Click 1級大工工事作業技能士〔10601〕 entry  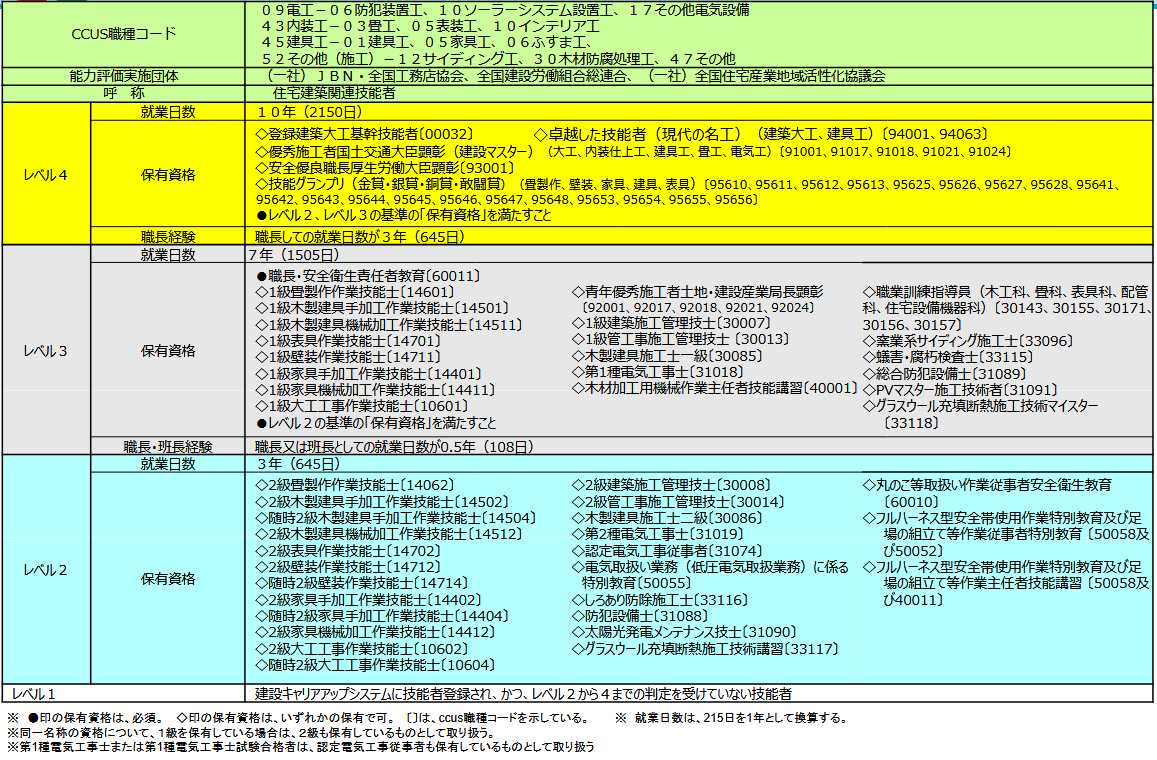pyautogui.click(x=361, y=406)
